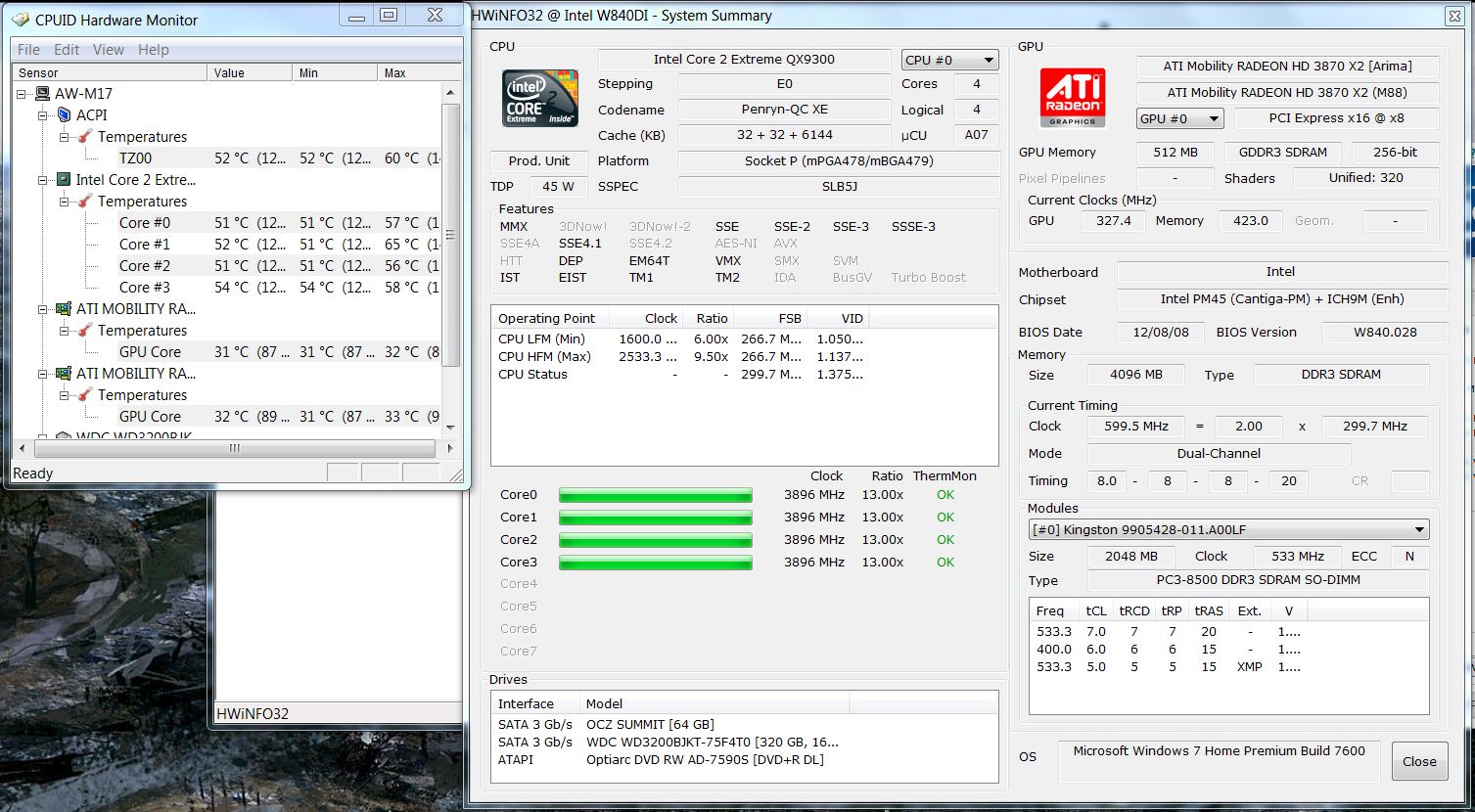Viewport: 1475px width, 812px height.
Task: Click the AW-M17 computer icon in tree
Action: pos(42,94)
